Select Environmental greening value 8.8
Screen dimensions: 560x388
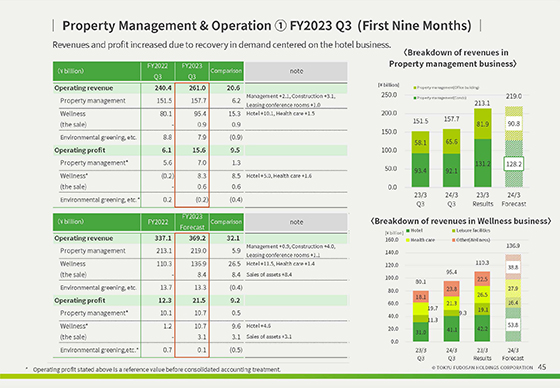168,138
